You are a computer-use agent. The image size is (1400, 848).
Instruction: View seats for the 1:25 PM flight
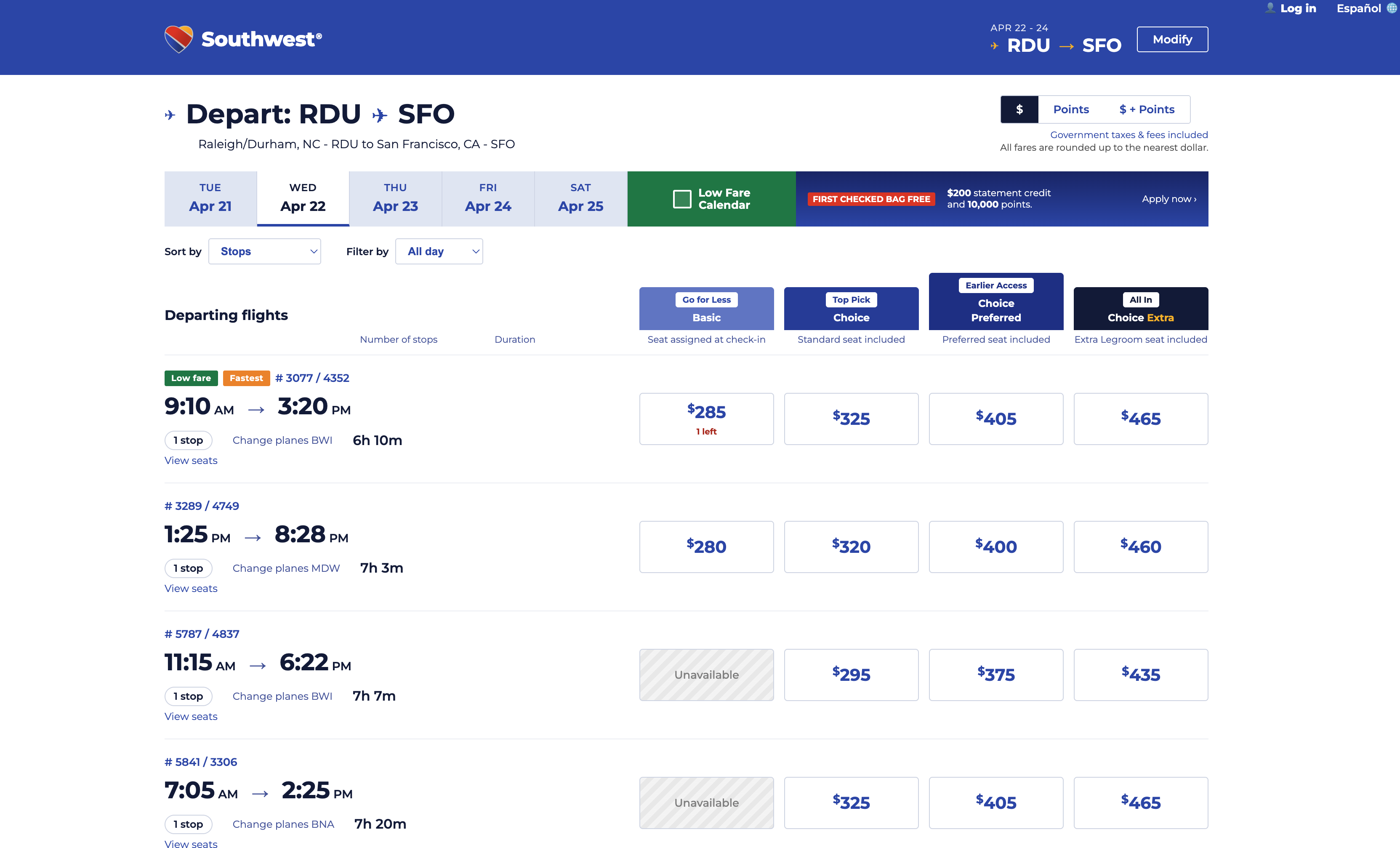[191, 588]
